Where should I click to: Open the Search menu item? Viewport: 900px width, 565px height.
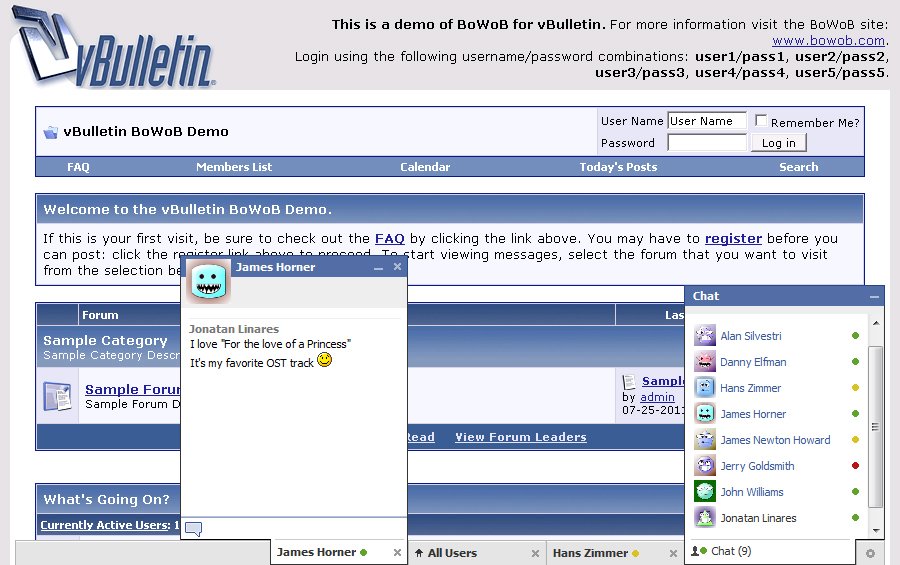tap(798, 167)
